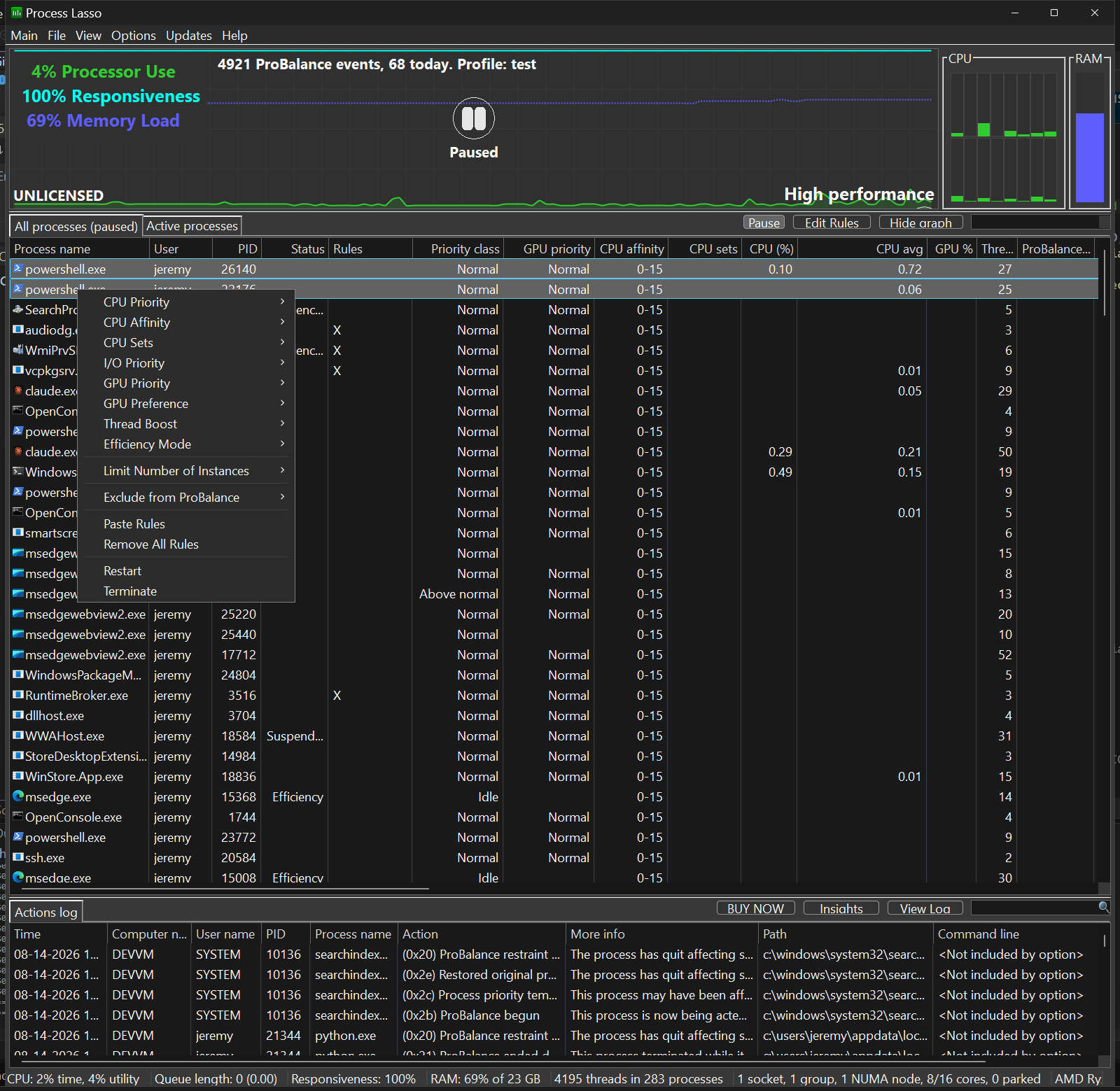Click the RAM usage bar graph
Image resolution: width=1120 pixels, height=1091 pixels.
click(1089, 136)
